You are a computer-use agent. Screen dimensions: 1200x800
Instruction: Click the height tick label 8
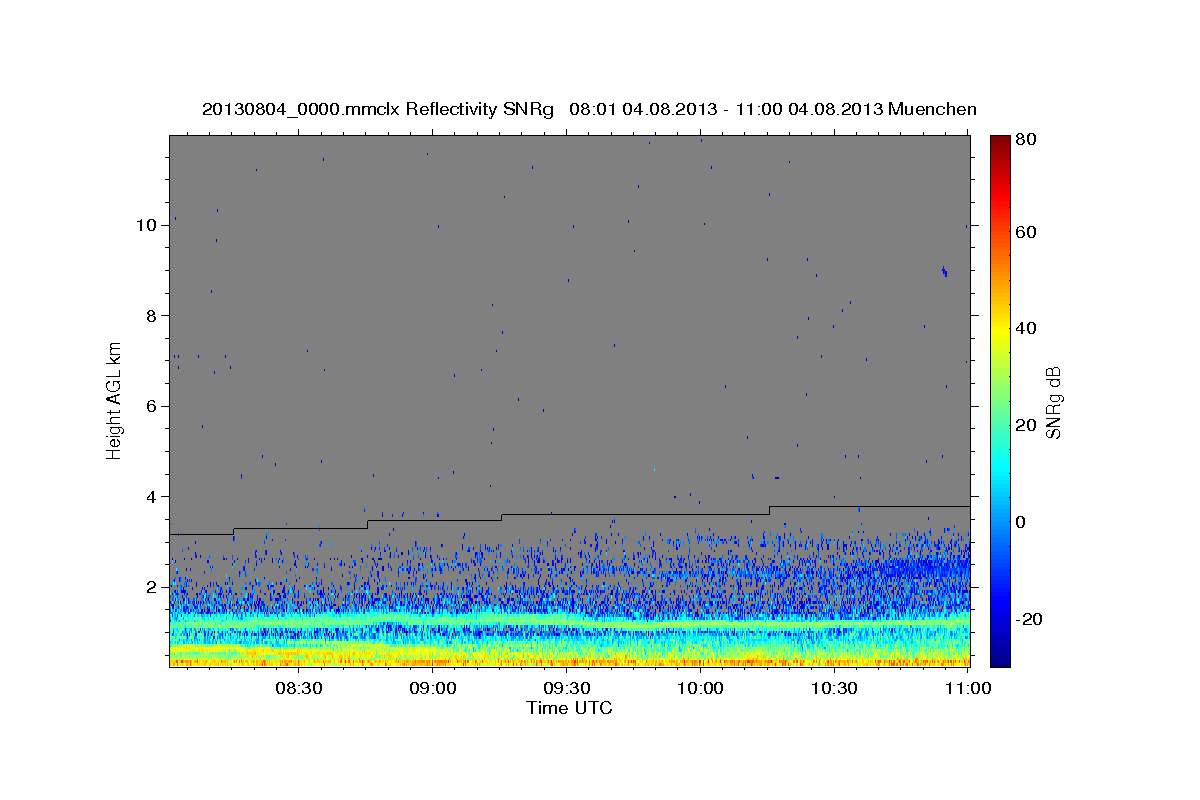[151, 315]
